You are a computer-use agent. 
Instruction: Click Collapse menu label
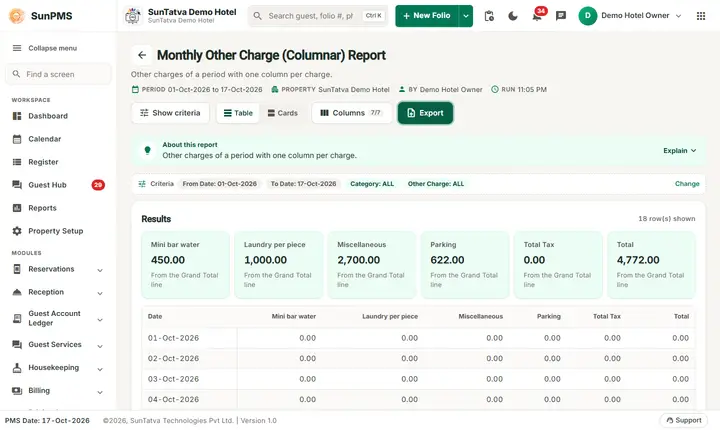(x=53, y=48)
